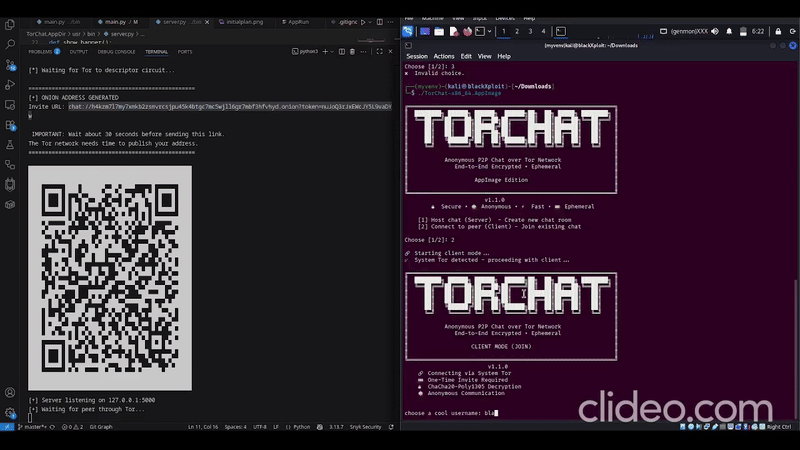Switch to the Debug Console tab
The height and width of the screenshot is (450, 800).
pos(116,52)
